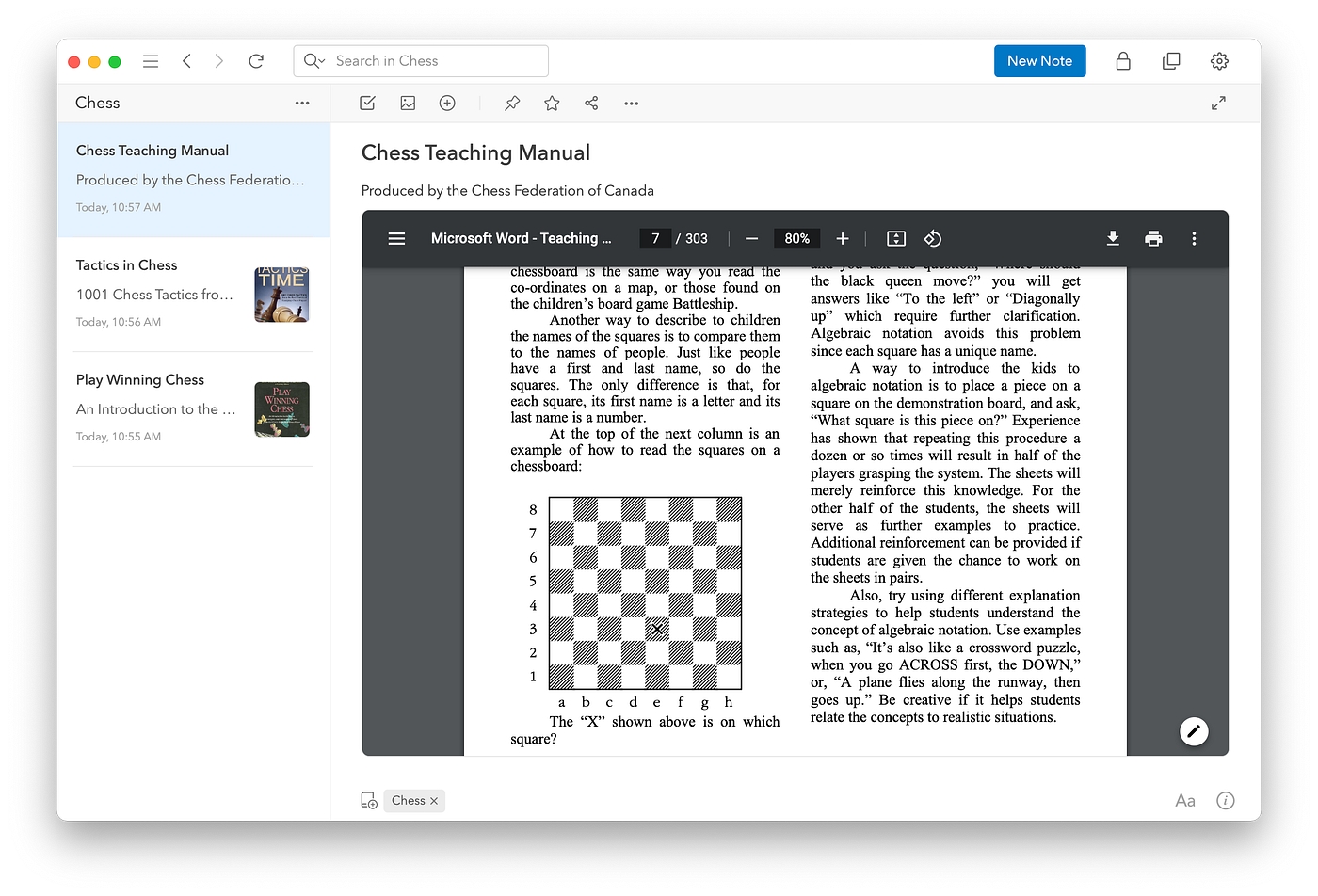
Task: Remove the Chess tag from note
Action: pyautogui.click(x=434, y=801)
